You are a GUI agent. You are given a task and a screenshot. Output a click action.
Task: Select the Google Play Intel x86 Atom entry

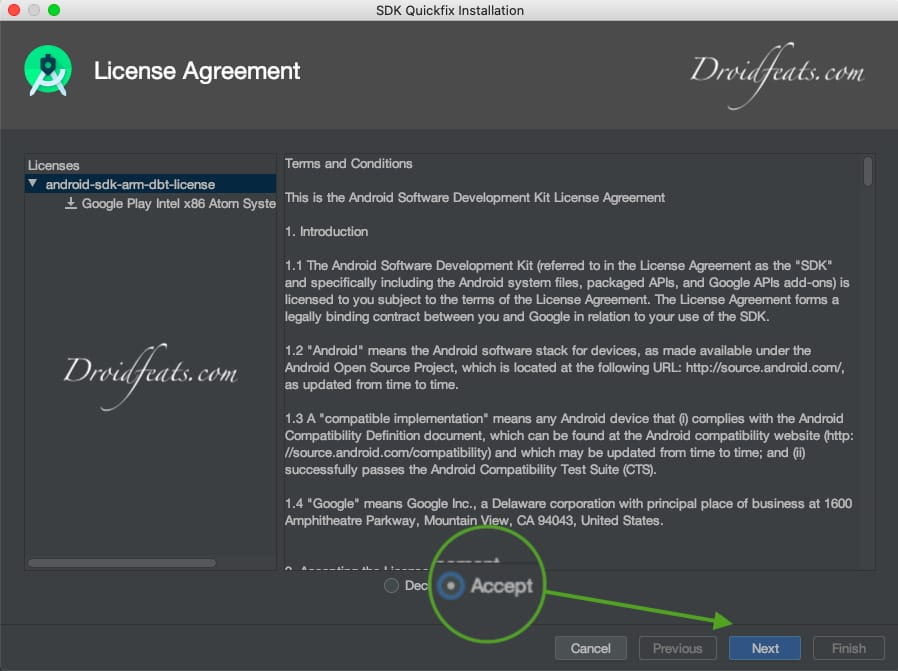pos(175,203)
